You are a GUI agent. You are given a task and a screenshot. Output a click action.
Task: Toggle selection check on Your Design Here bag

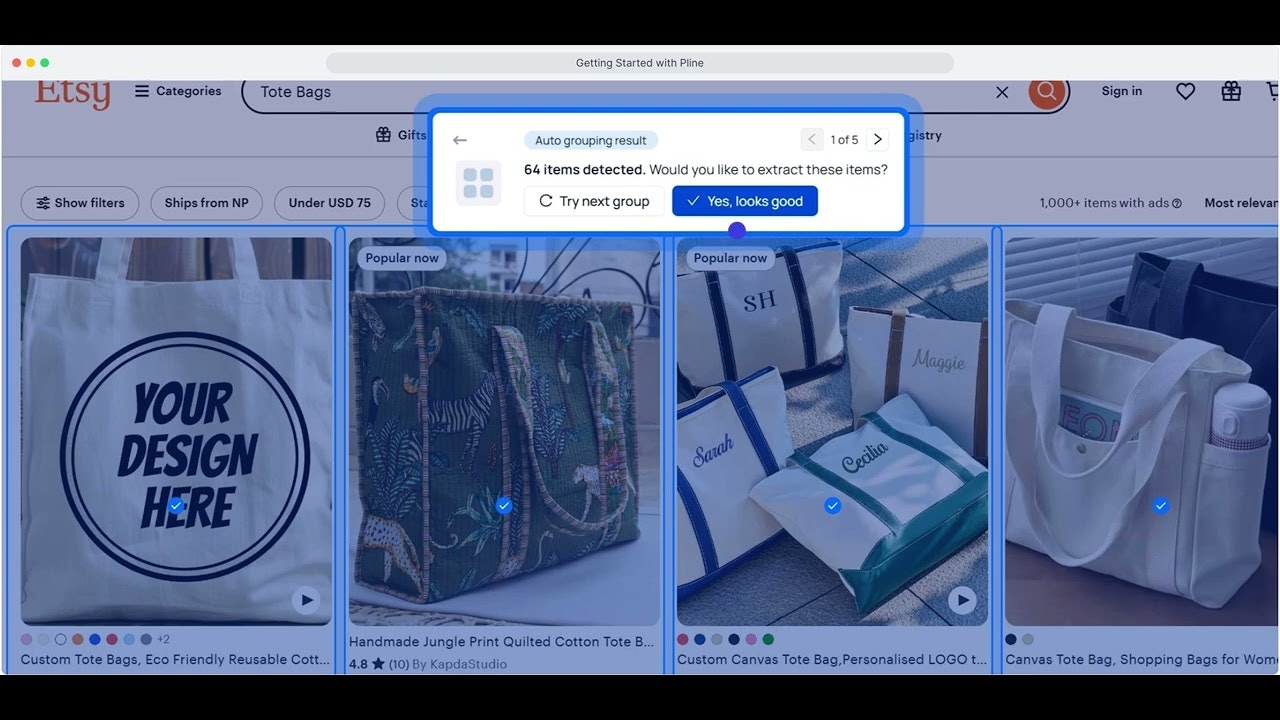coord(176,506)
